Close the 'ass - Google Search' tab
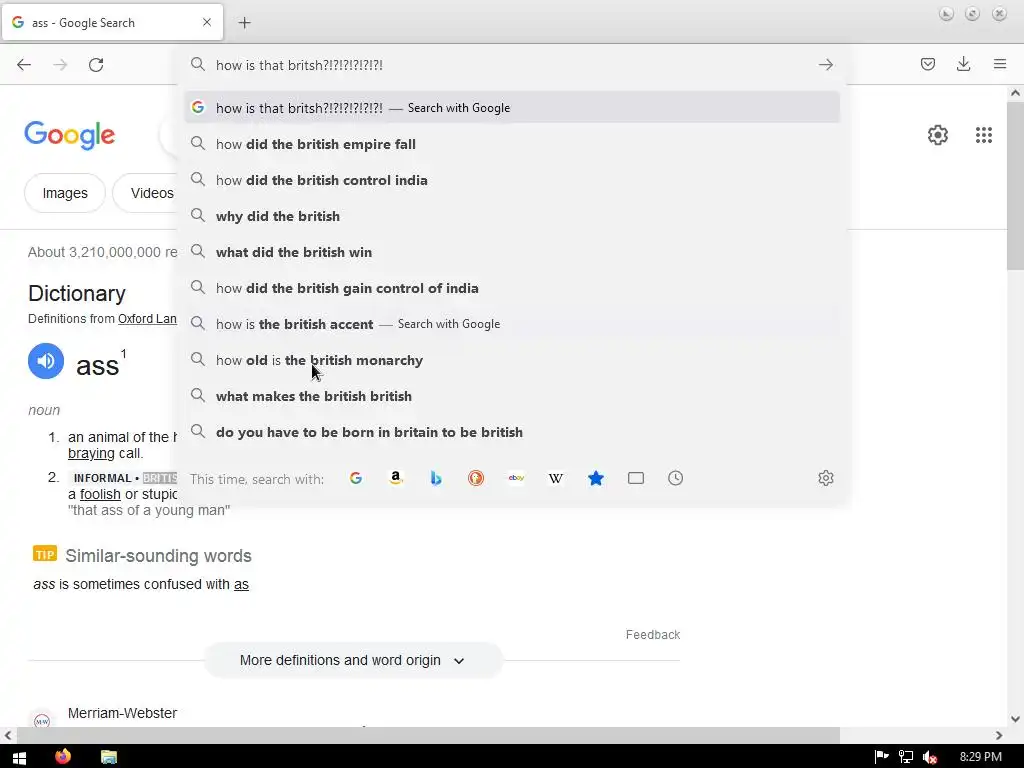The height and width of the screenshot is (768, 1024). (x=207, y=22)
